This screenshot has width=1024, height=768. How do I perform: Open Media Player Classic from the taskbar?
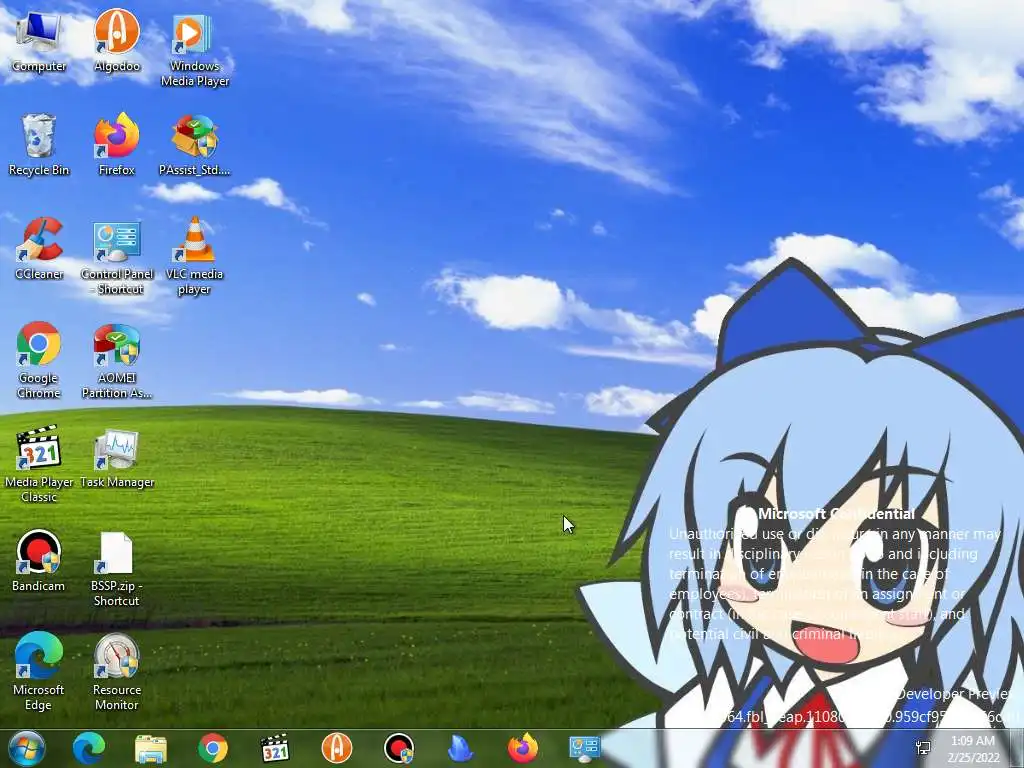click(x=275, y=748)
